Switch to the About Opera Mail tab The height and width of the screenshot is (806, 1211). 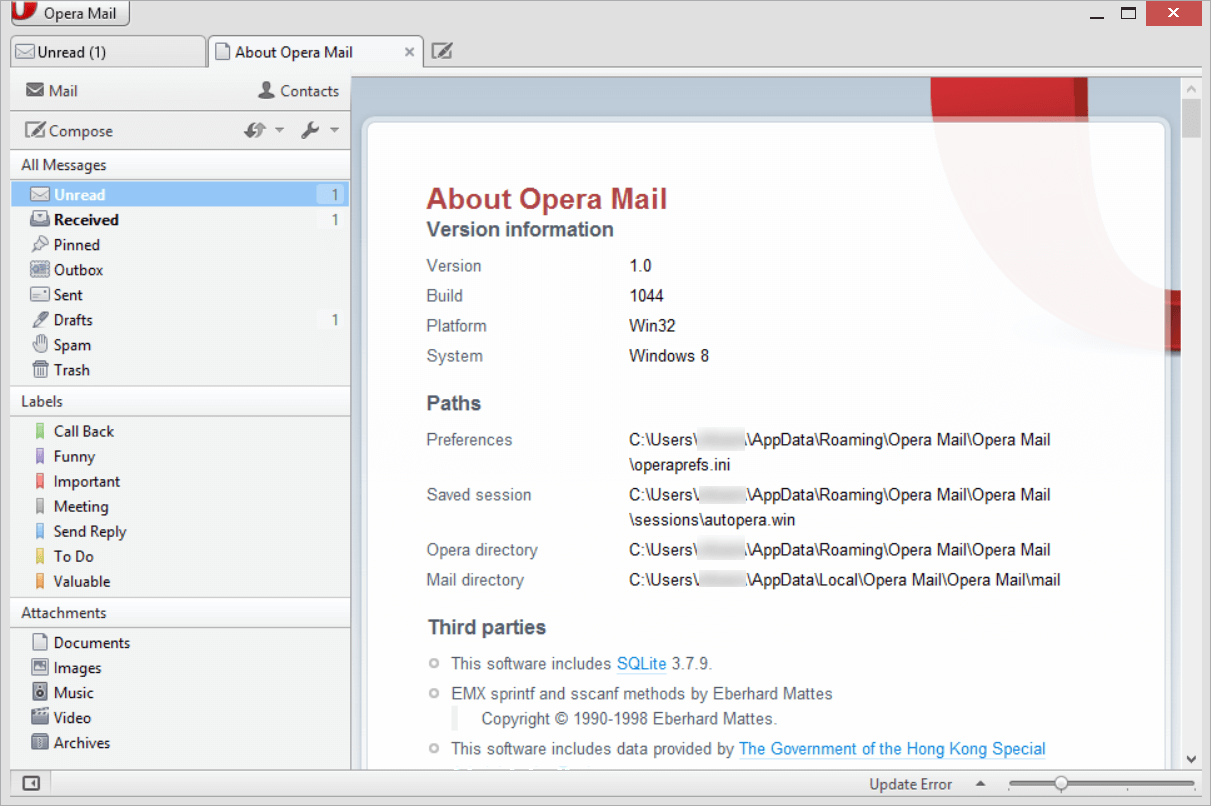[315, 52]
